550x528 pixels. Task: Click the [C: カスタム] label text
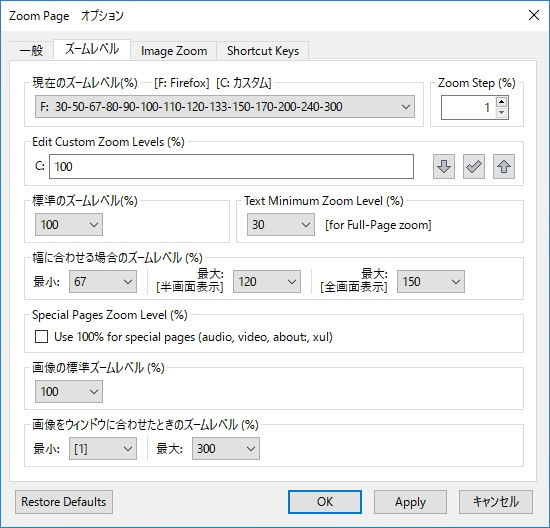click(244, 83)
